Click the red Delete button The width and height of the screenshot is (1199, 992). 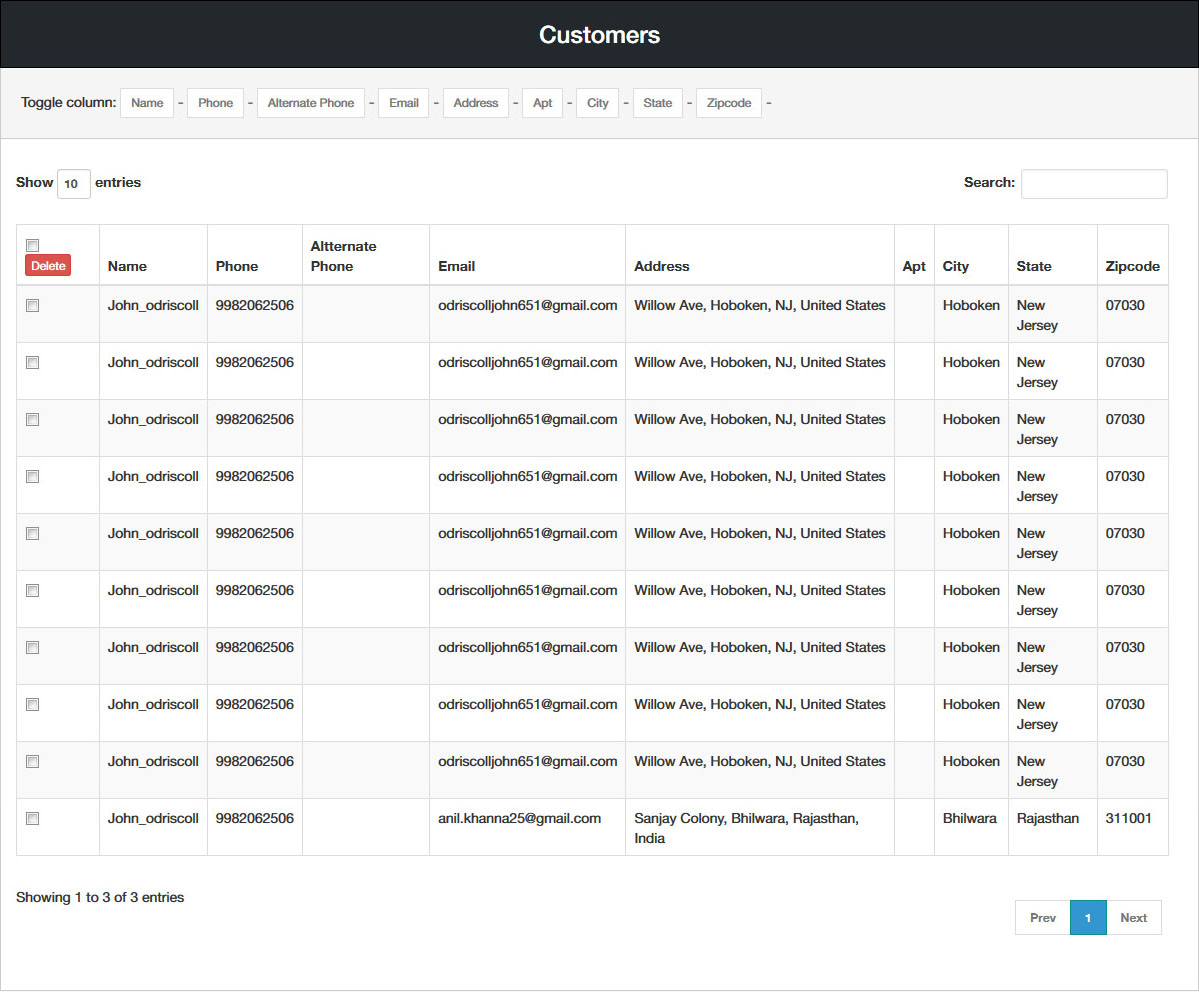[48, 266]
